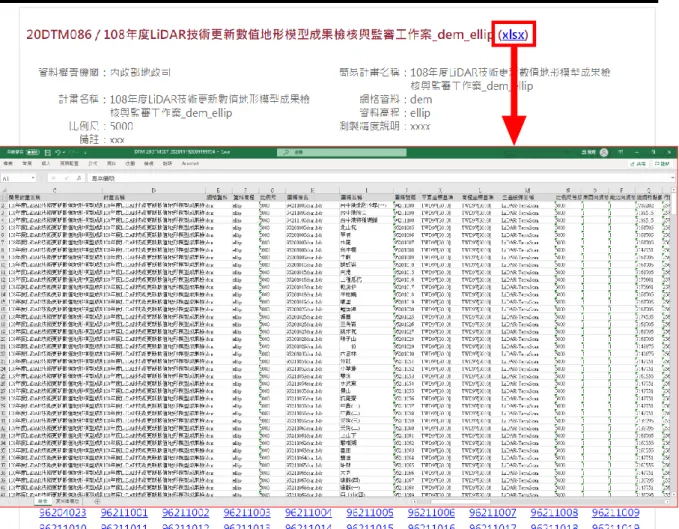Open the Name Box dropdown arrow
This screenshot has height=529, width=679.
point(33,178)
